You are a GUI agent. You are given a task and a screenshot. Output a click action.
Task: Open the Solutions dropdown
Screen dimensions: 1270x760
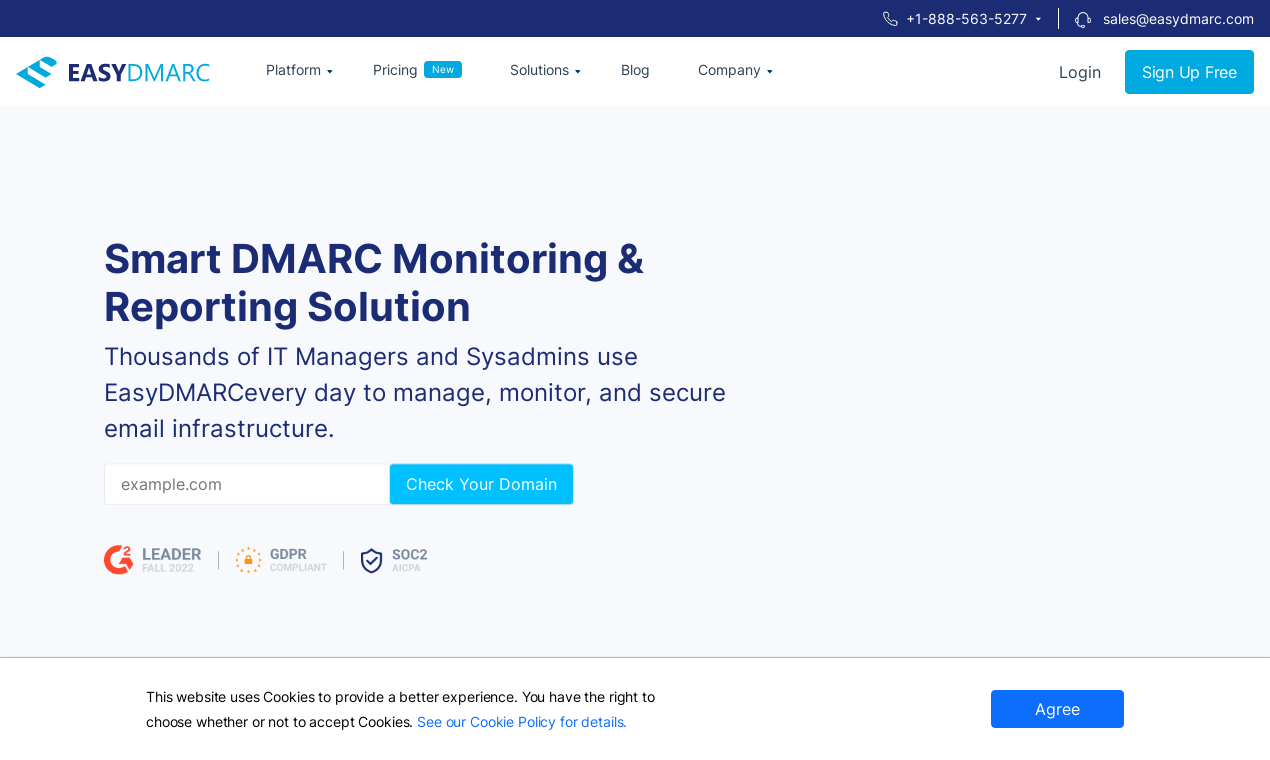click(543, 70)
